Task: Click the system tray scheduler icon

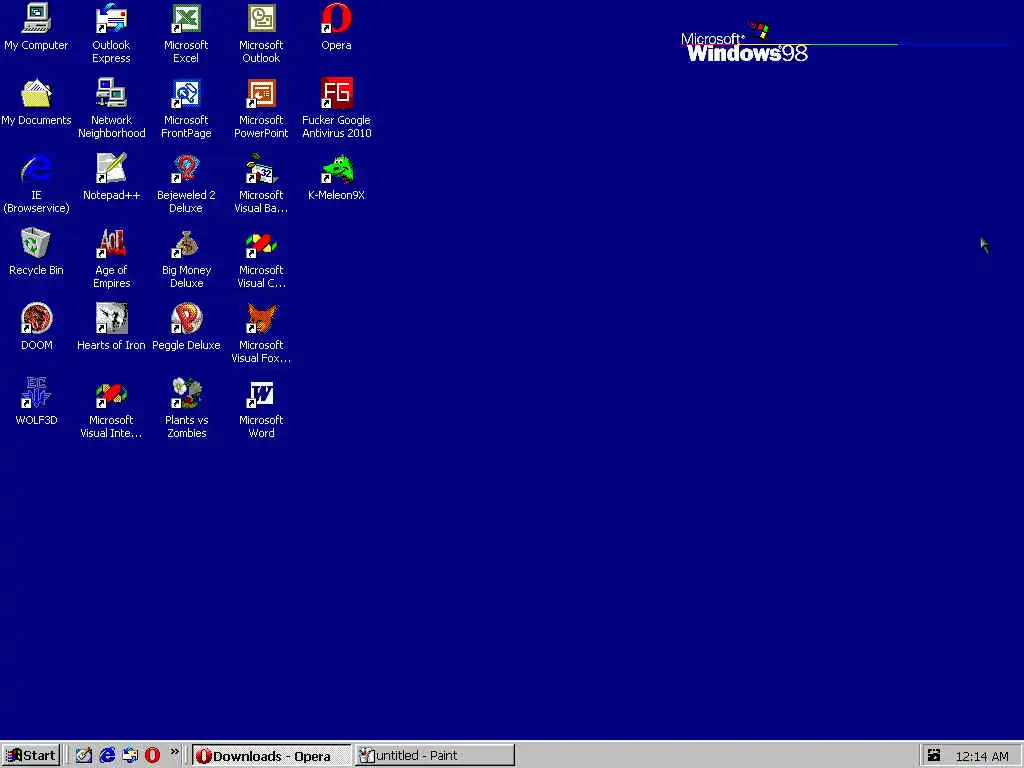Action: (x=934, y=756)
